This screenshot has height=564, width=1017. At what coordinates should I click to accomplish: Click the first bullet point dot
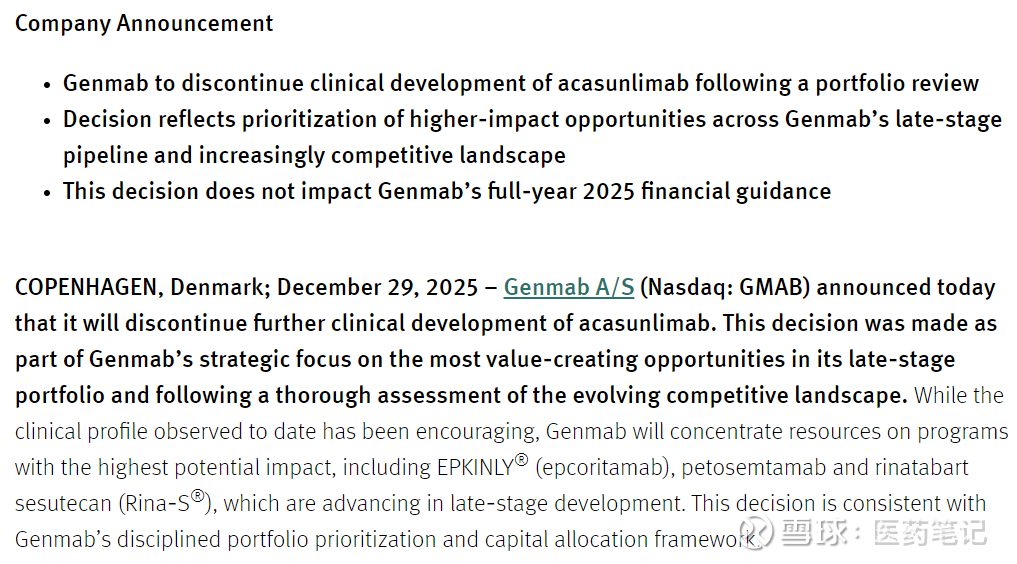click(x=47, y=85)
